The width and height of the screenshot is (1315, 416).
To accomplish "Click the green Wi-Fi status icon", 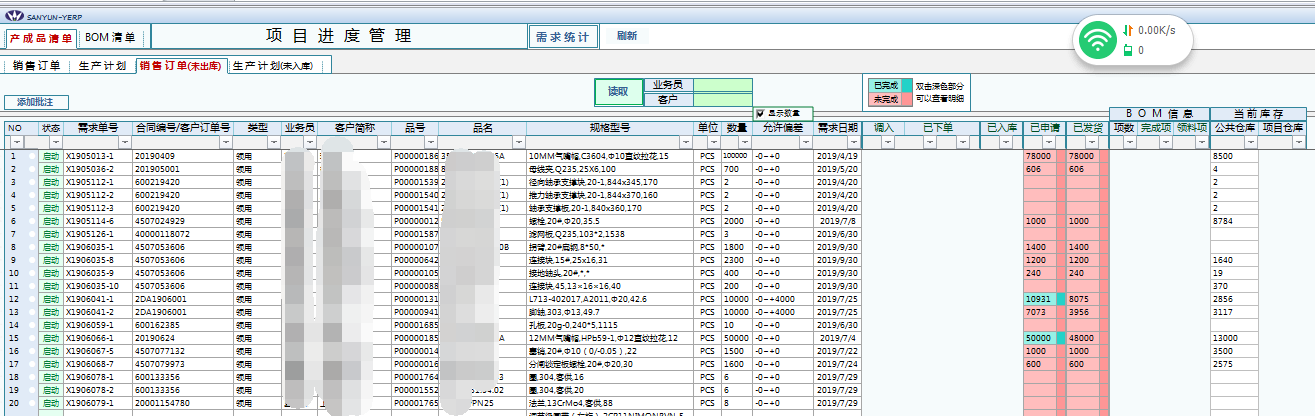I will [1100, 41].
